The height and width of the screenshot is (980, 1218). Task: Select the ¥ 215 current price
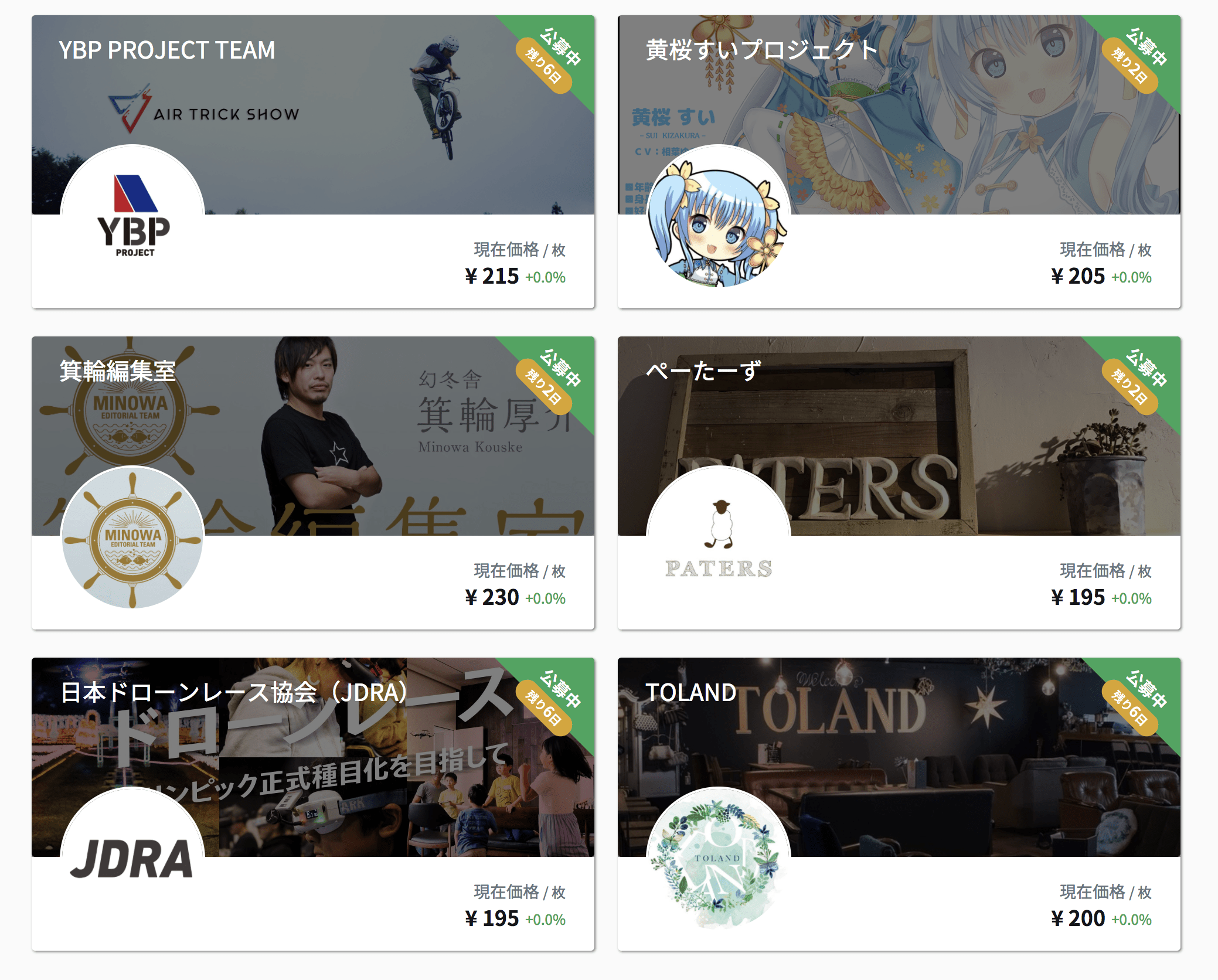[492, 276]
